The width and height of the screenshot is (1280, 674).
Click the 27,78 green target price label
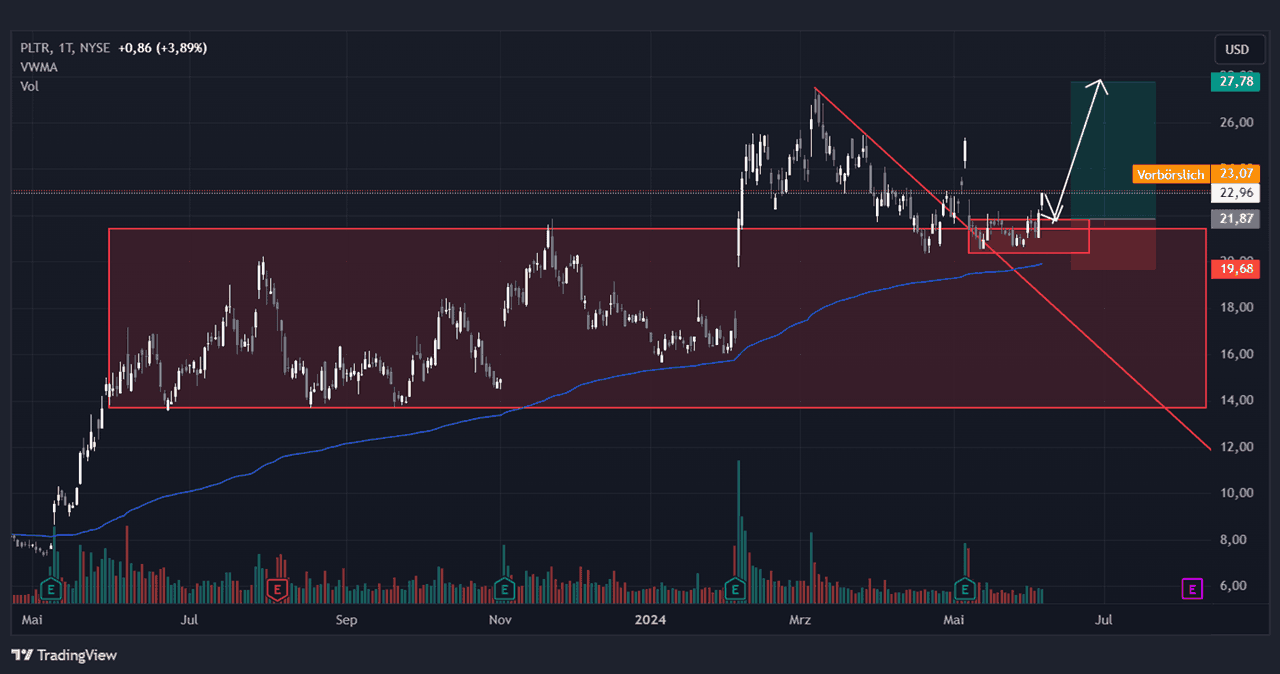[x=1237, y=82]
